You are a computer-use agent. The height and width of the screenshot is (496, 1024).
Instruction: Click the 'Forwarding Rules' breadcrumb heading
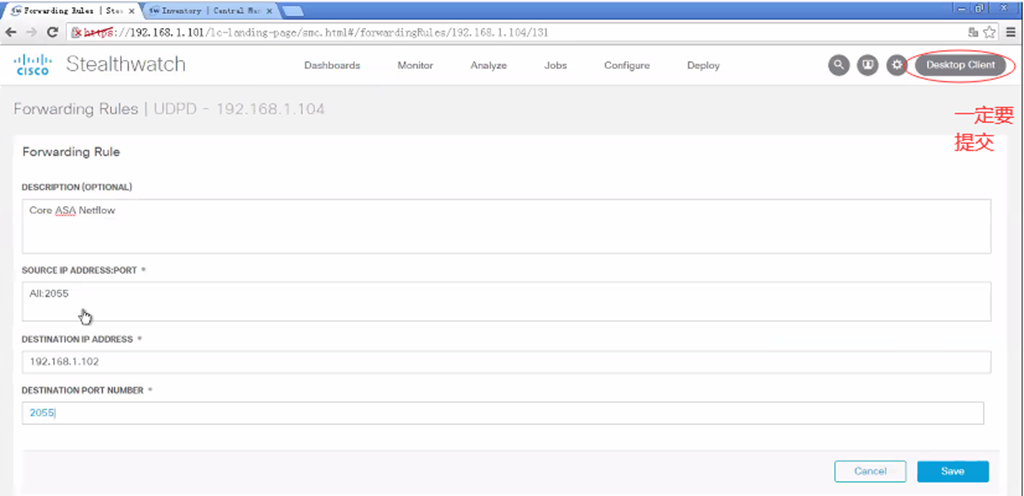point(76,109)
